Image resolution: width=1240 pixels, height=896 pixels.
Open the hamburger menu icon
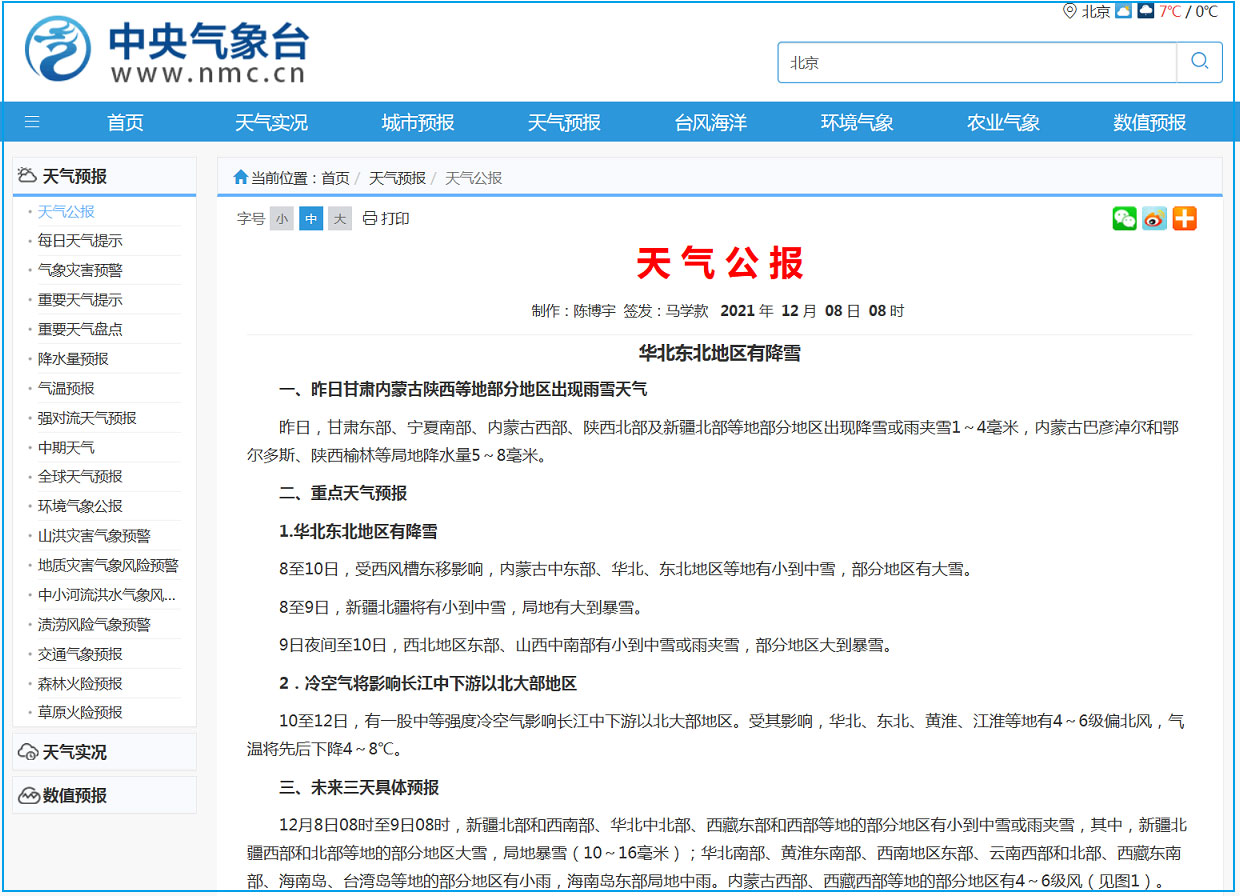point(32,122)
